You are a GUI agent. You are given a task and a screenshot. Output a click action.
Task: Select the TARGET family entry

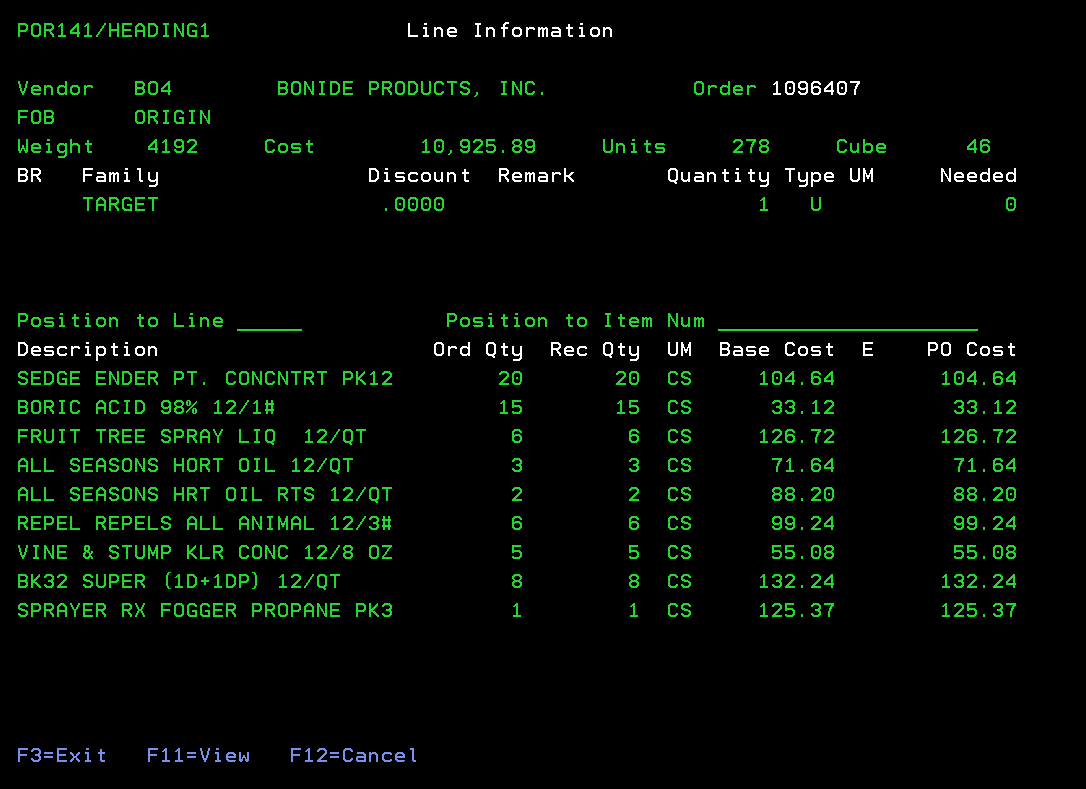tap(120, 205)
